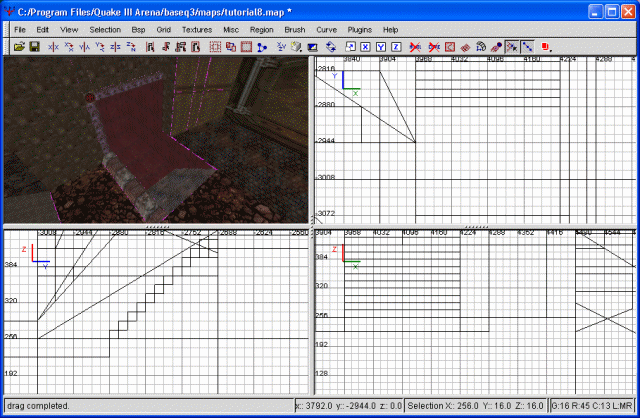Toggle the first red-crossed don't-select icon
640x418 pixels.
(415, 47)
